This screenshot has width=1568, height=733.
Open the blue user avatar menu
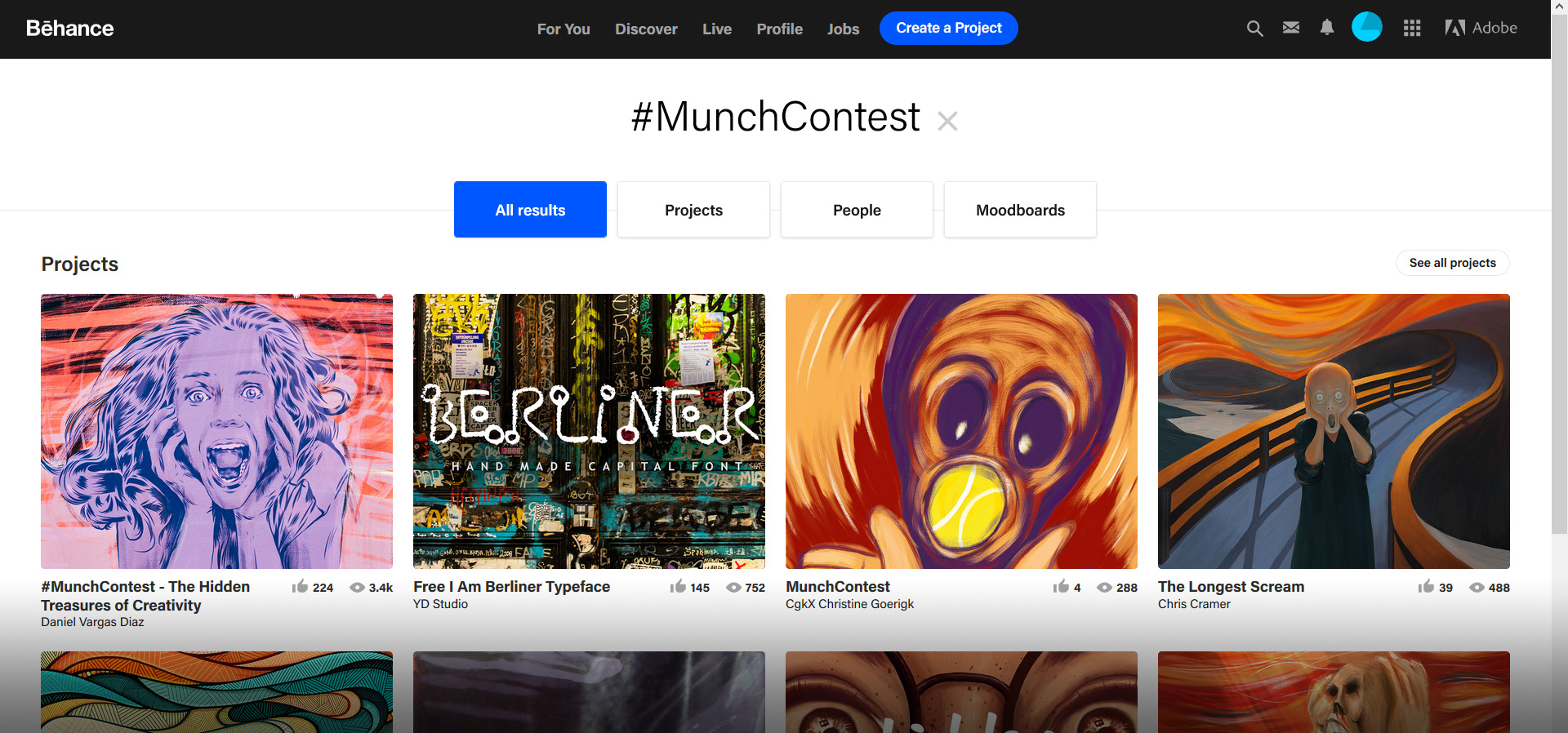pos(1367,27)
